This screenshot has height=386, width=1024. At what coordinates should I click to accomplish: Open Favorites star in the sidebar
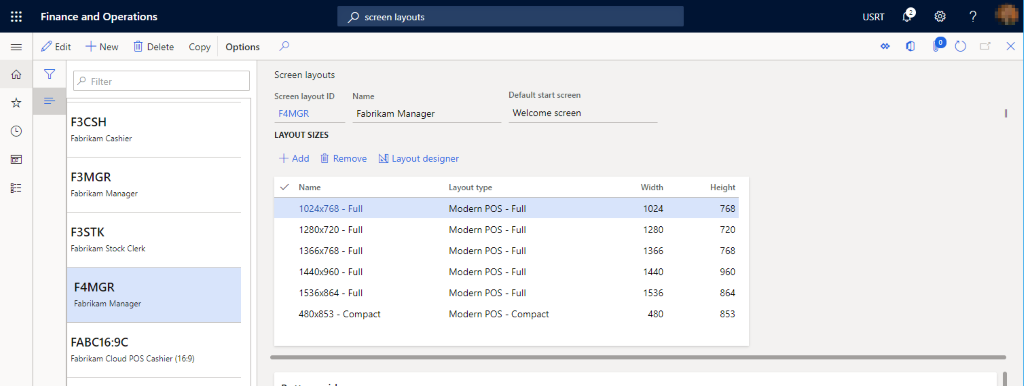(x=16, y=103)
